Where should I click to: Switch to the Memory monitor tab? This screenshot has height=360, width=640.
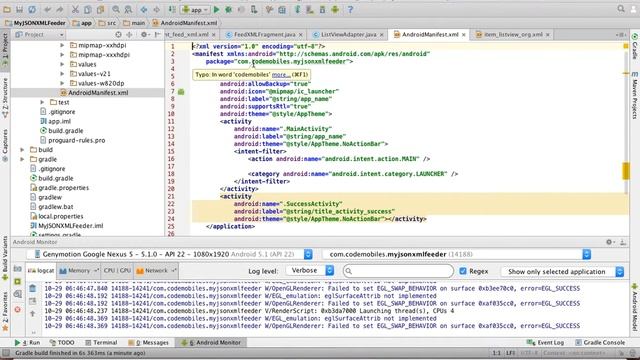tap(78, 271)
